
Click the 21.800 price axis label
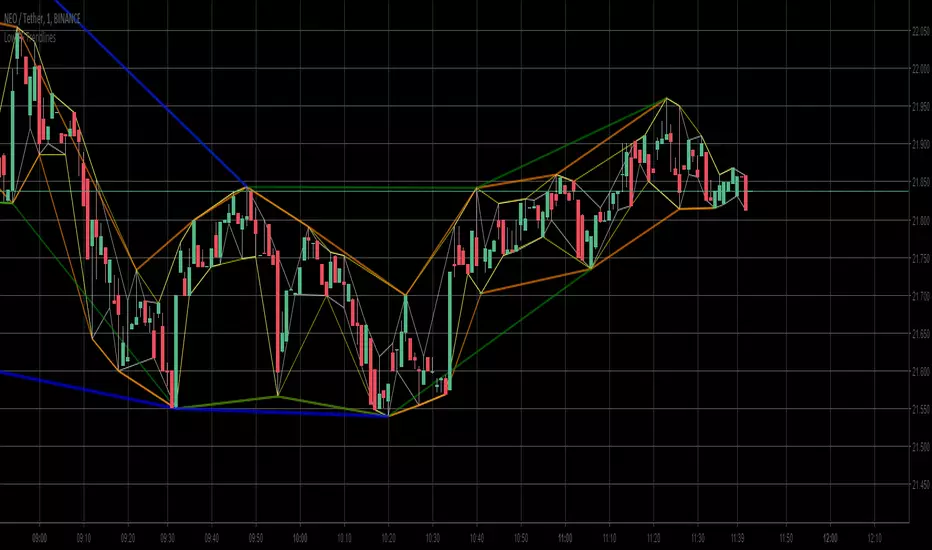pyautogui.click(x=921, y=221)
